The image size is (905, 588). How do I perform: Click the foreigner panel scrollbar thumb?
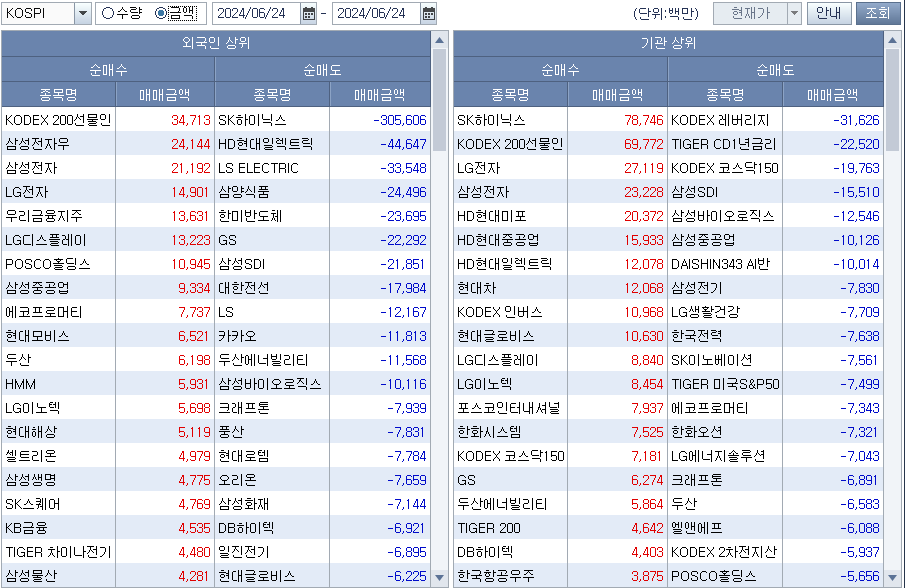(x=439, y=100)
